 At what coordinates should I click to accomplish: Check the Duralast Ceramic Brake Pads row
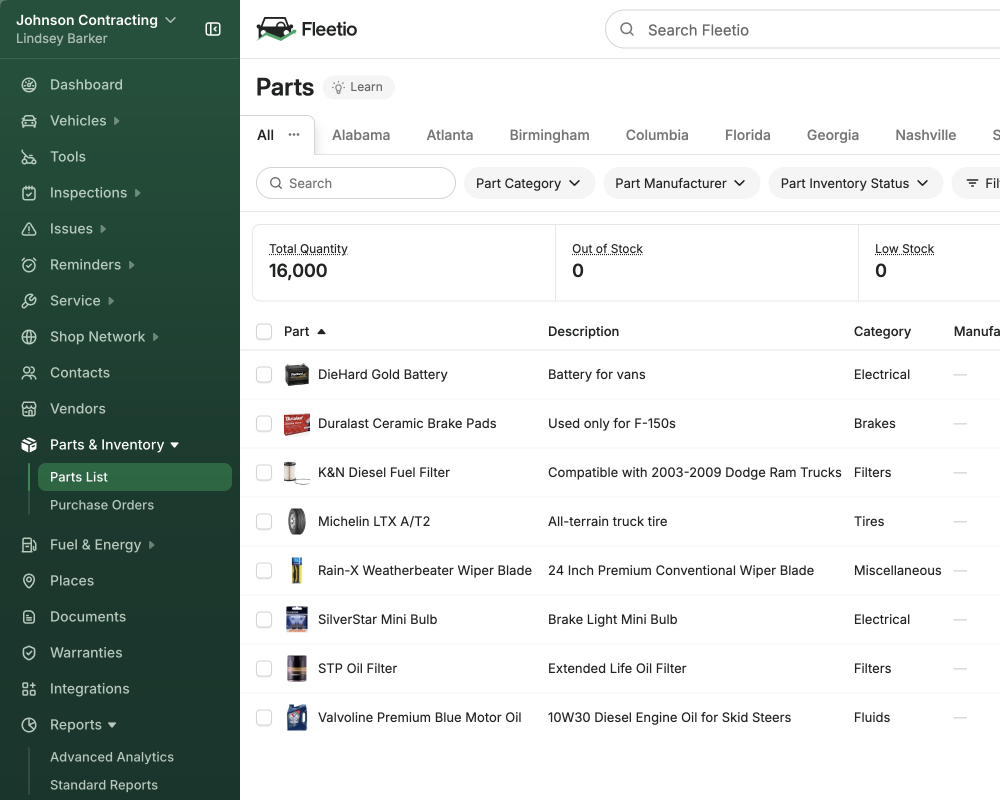click(264, 424)
